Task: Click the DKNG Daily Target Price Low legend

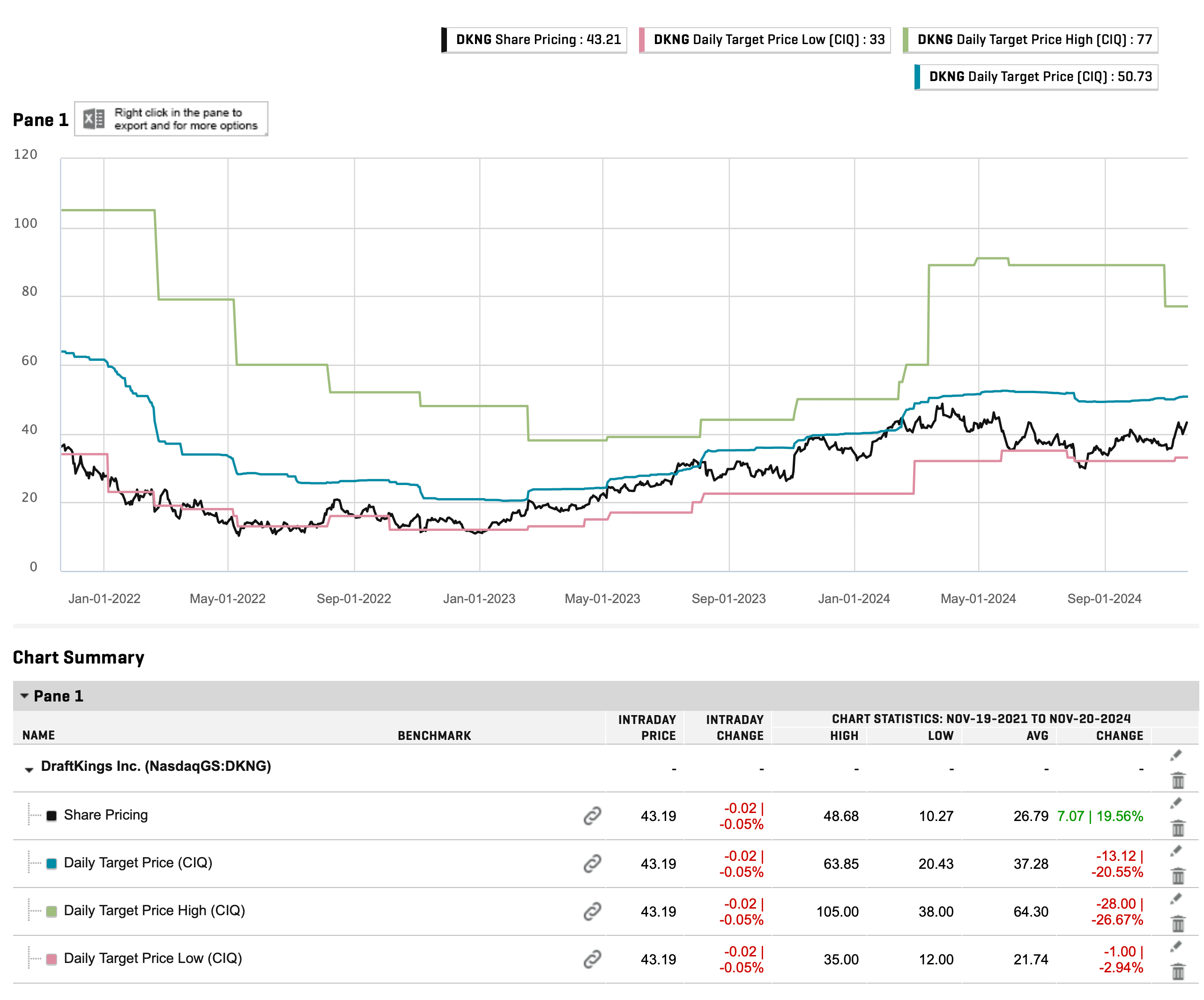Action: pyautogui.click(x=765, y=39)
